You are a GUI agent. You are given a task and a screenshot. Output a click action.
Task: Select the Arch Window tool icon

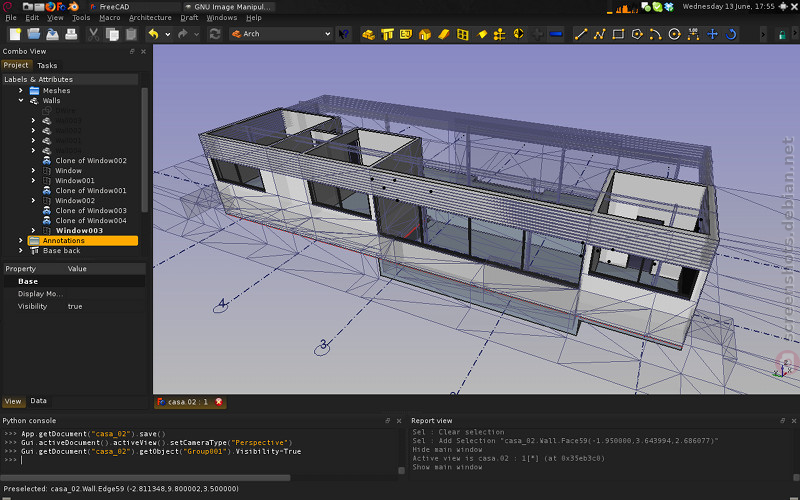pyautogui.click(x=462, y=34)
